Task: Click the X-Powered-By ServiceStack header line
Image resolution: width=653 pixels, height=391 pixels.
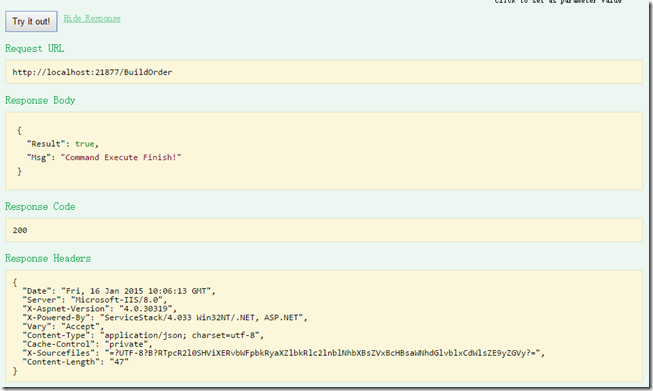Action: pos(165,318)
